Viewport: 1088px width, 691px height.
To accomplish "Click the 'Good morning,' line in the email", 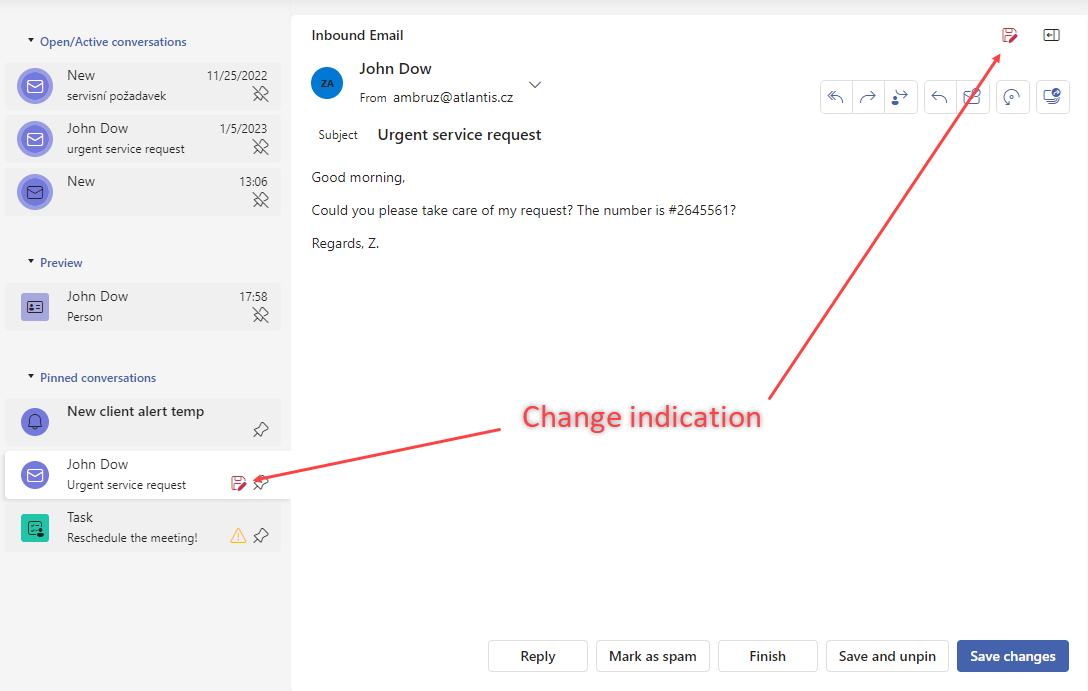I will [x=358, y=178].
